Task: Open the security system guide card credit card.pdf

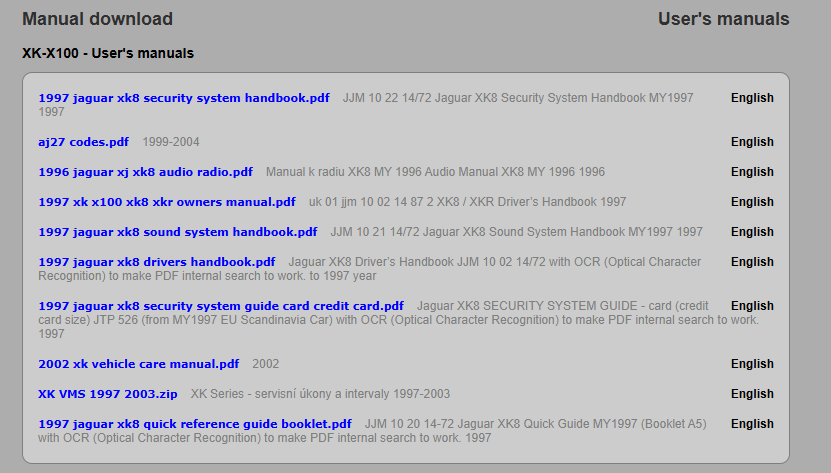Action: (220, 306)
